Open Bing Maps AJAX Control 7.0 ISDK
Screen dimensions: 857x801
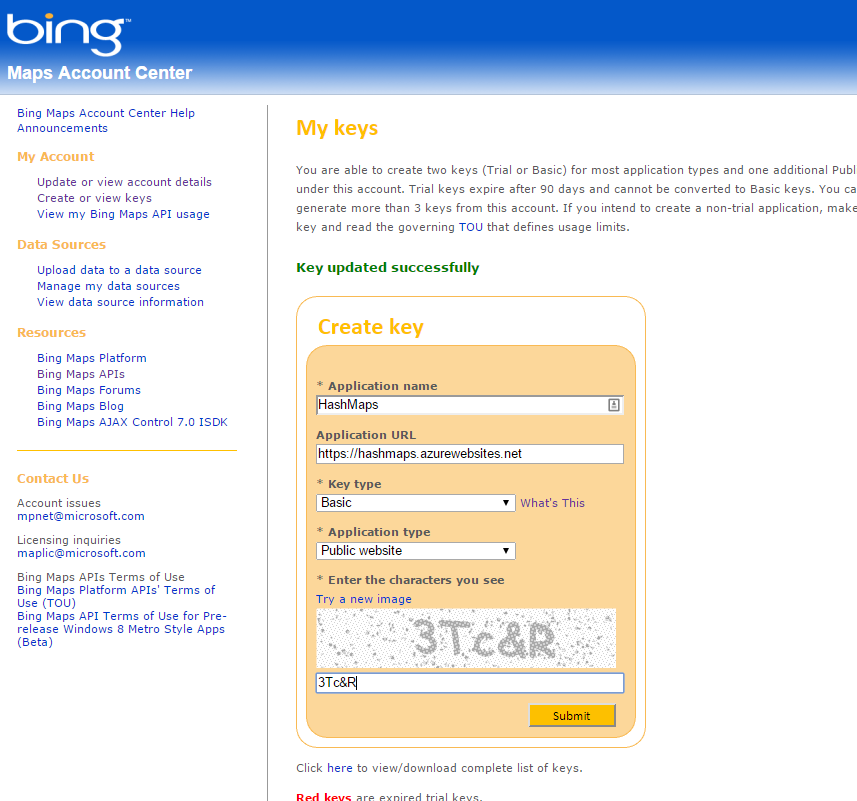coord(132,422)
